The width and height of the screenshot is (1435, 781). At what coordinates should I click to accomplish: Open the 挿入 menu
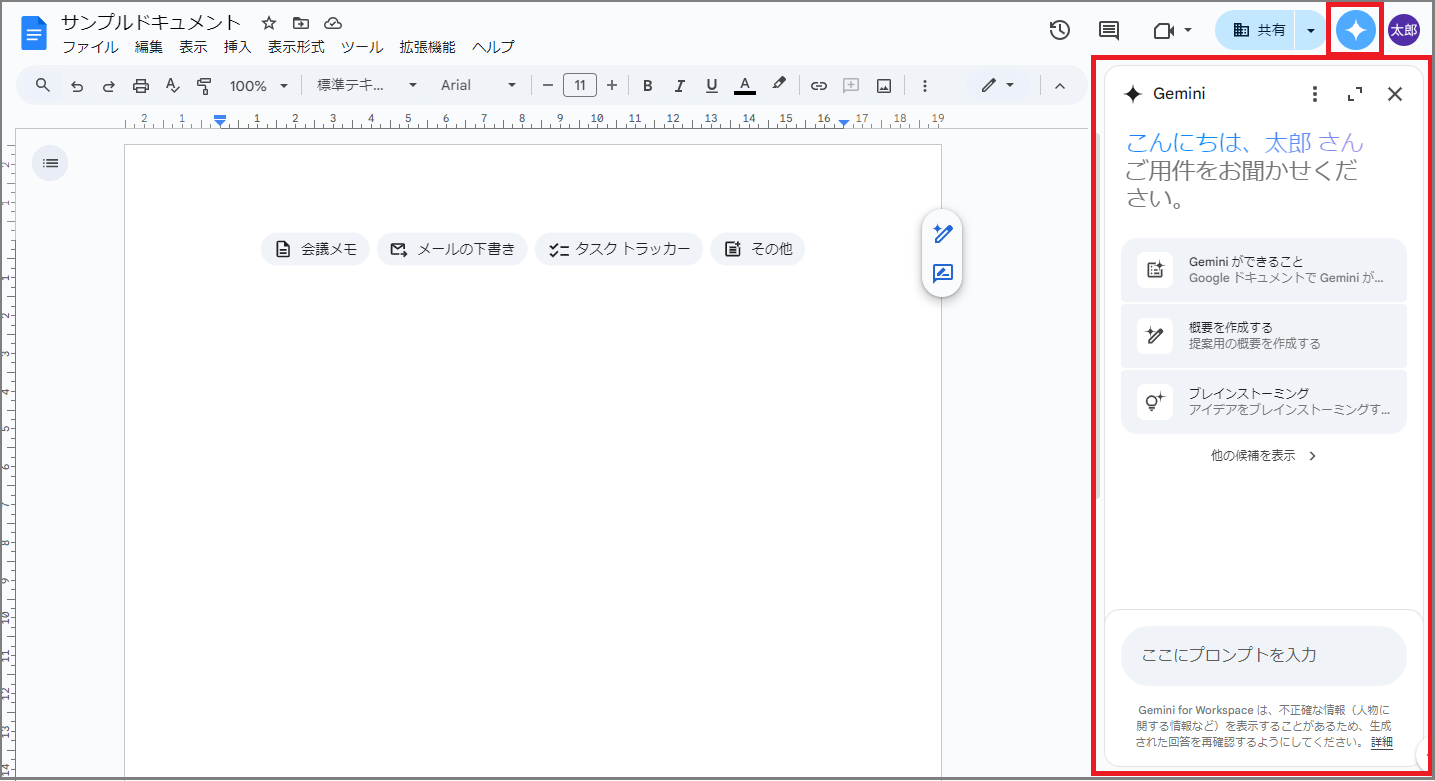pos(237,47)
